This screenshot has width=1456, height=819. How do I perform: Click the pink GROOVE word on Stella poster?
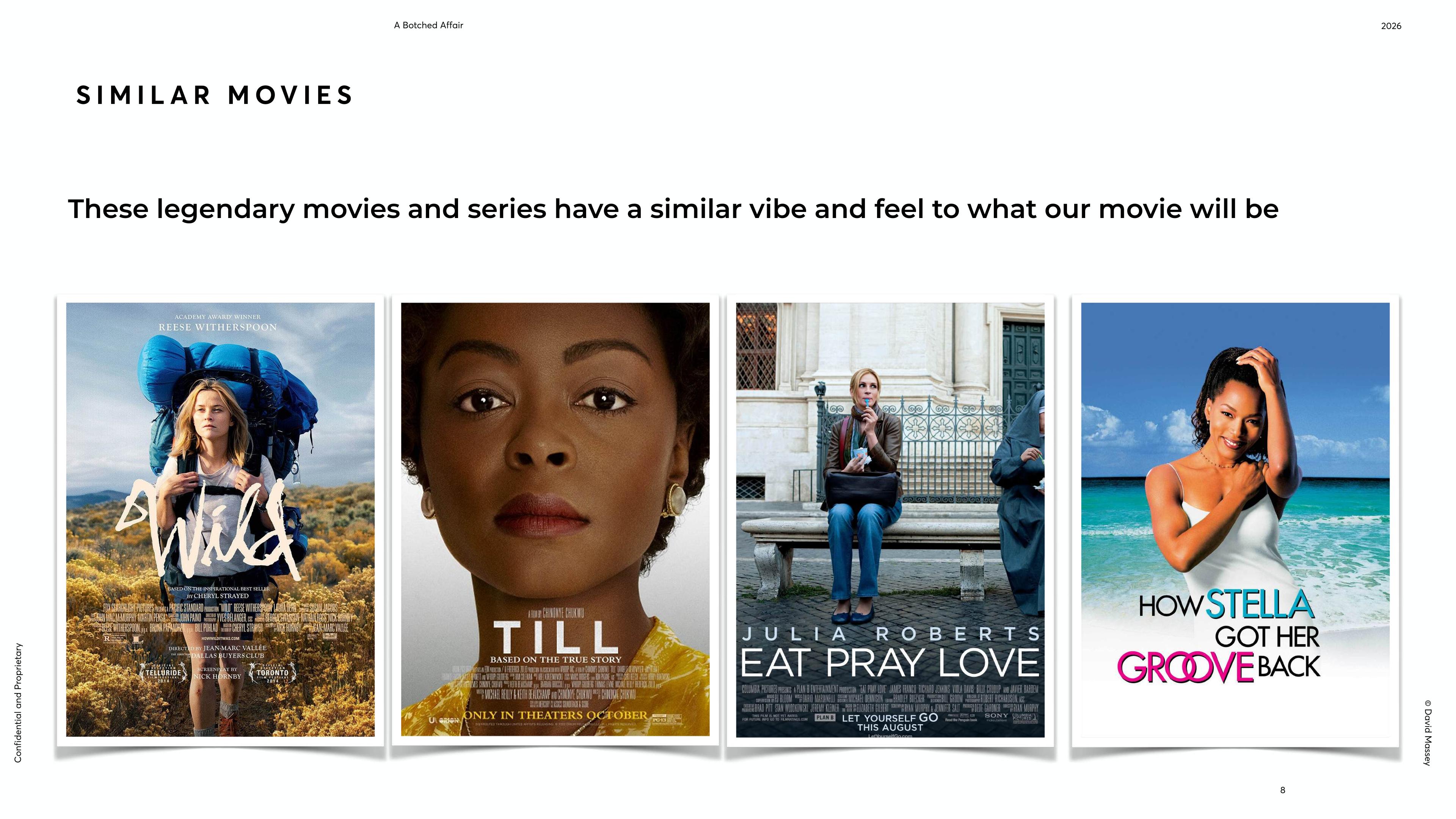pyautogui.click(x=1186, y=667)
